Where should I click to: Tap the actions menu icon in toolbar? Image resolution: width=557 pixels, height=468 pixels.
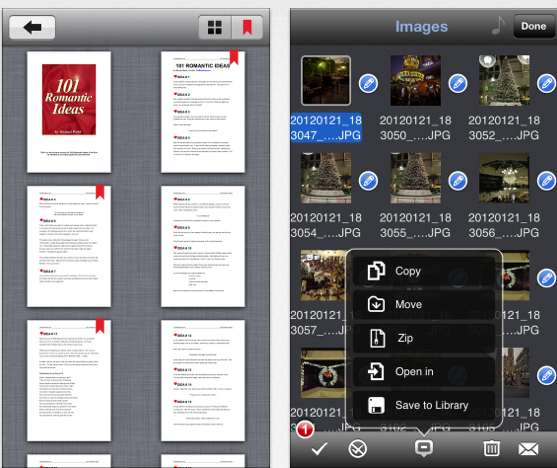424,448
